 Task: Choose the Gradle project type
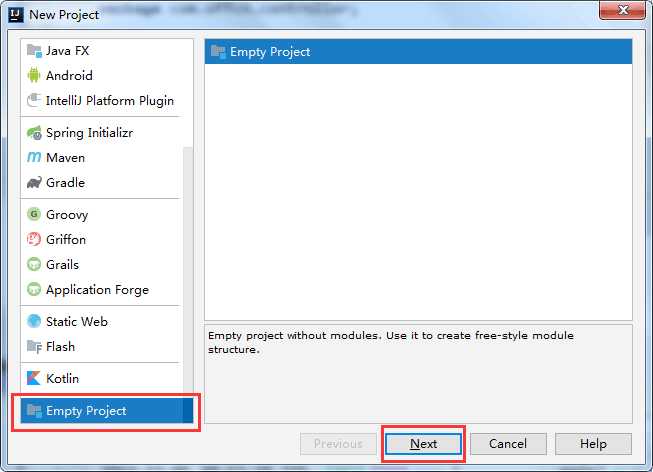click(101, 182)
